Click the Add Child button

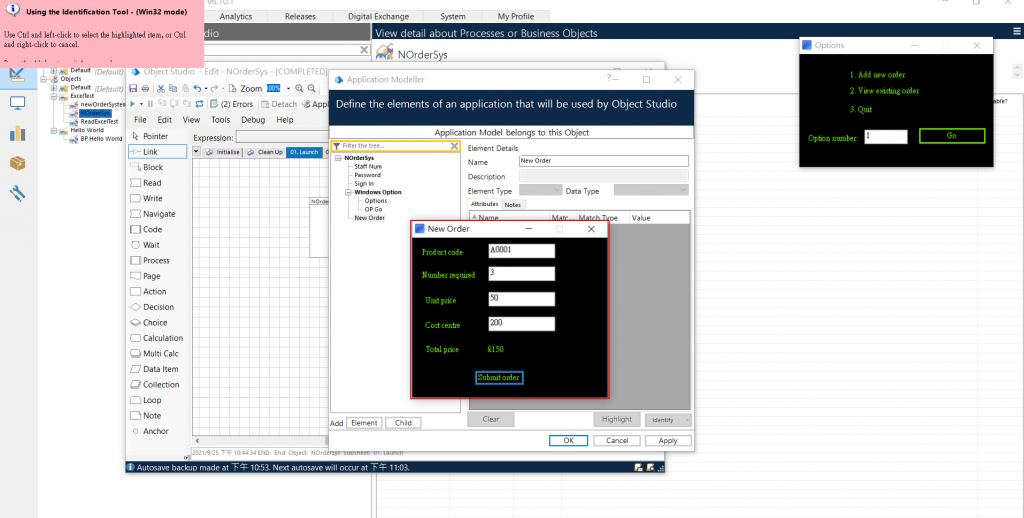403,423
